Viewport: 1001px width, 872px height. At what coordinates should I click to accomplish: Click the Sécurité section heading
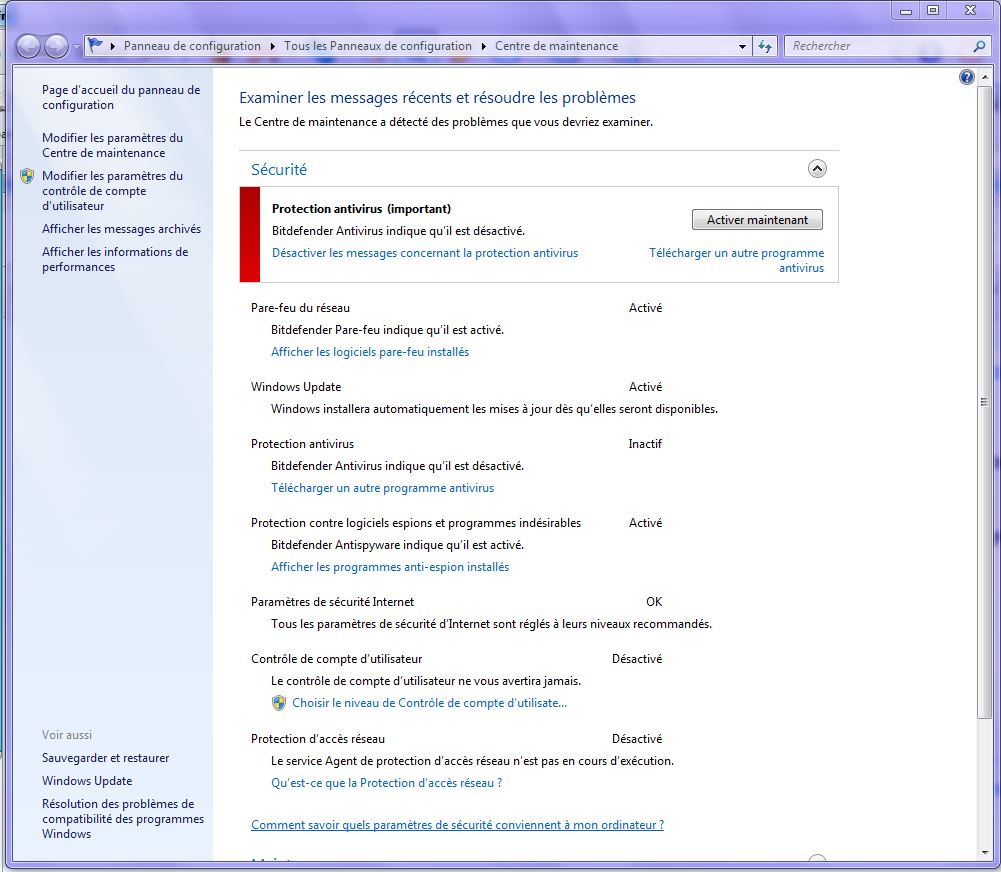(279, 170)
